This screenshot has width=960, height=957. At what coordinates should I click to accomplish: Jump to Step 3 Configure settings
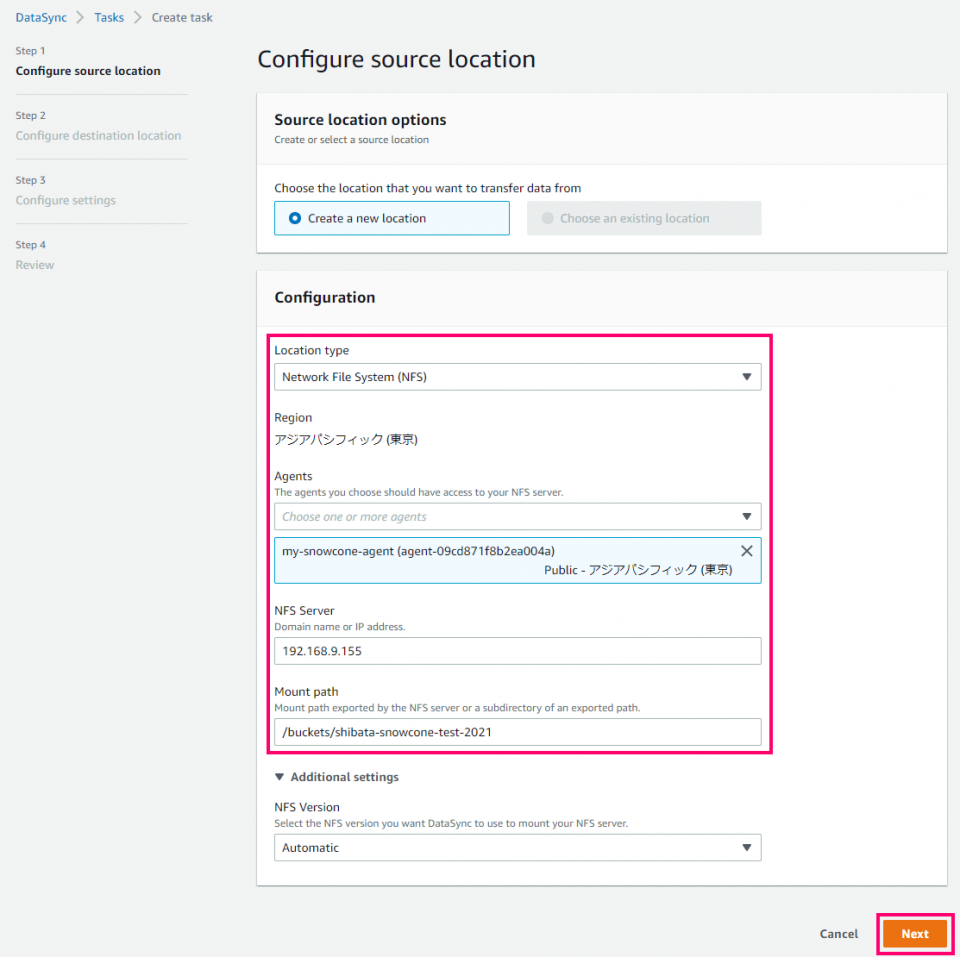coord(65,200)
